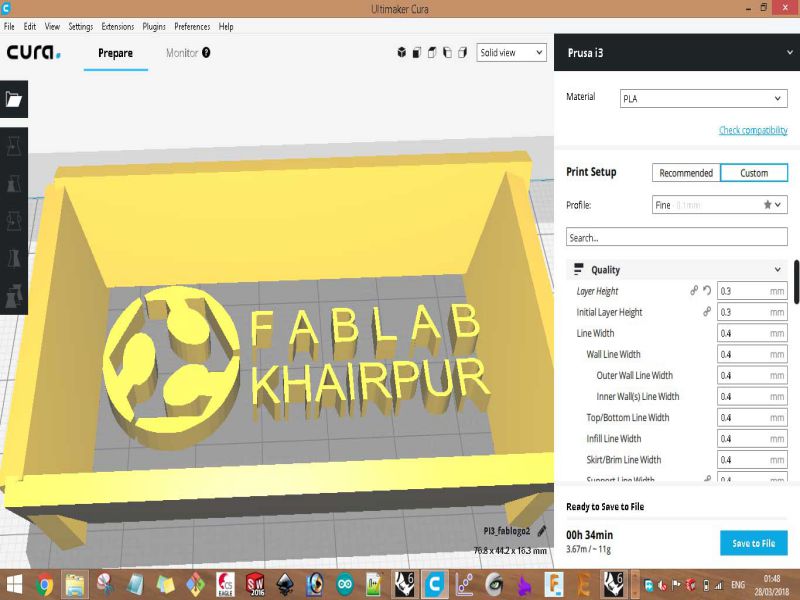Switch camera to 3D perspective view cube
Viewport: 800px width, 600px height.
[402, 53]
